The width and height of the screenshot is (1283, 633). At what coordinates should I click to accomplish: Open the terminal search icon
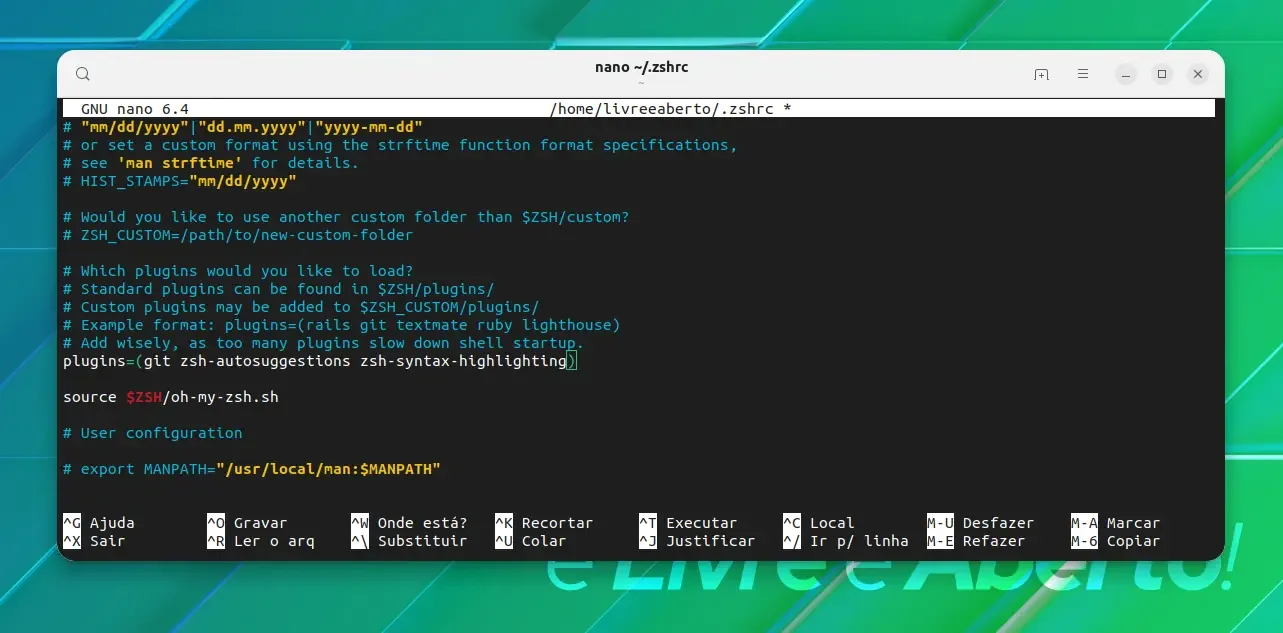(x=83, y=74)
